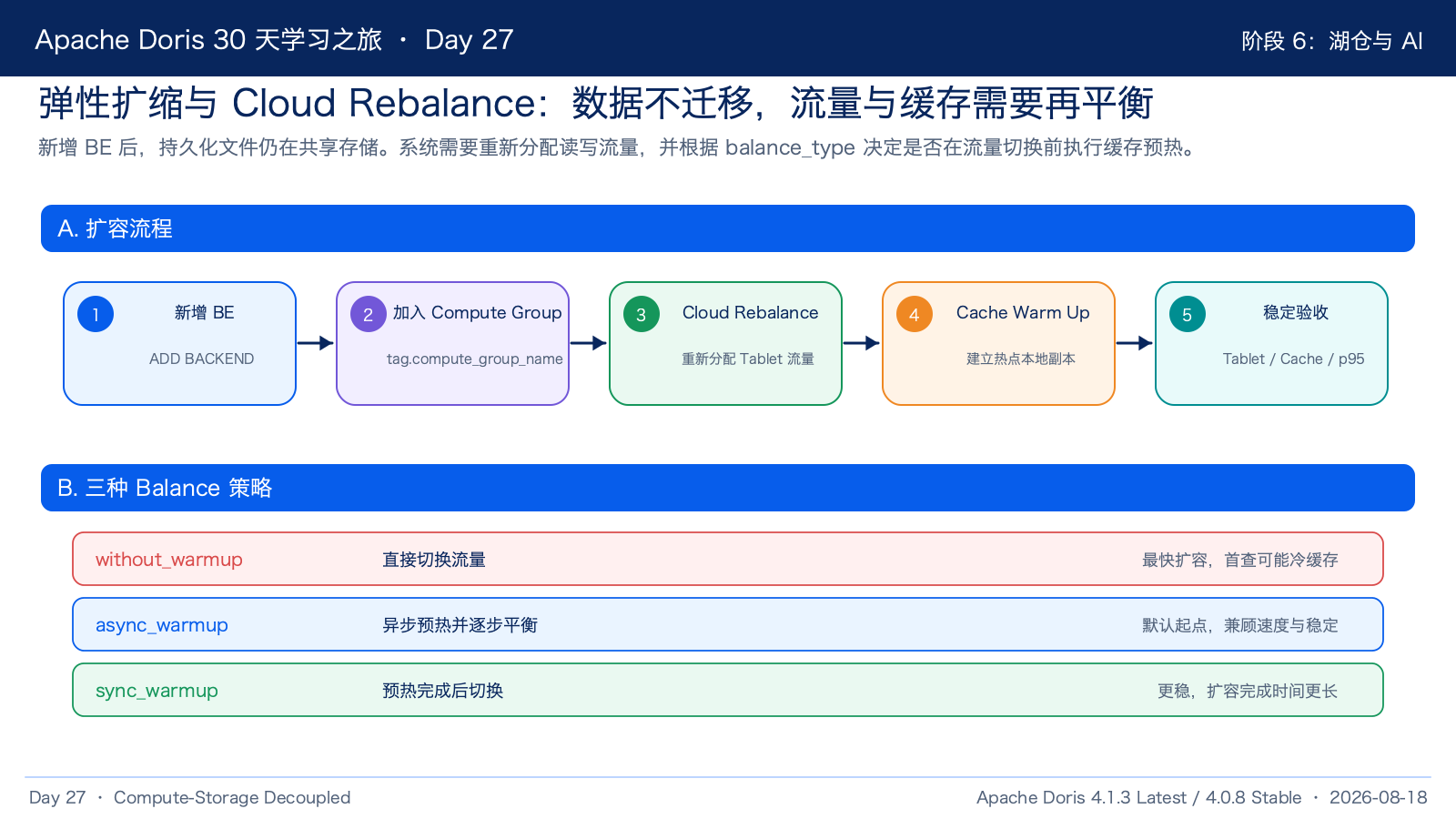Viewport: 1456px width, 819px height.
Task: Click the purple step 2 circle
Action: 369,314
